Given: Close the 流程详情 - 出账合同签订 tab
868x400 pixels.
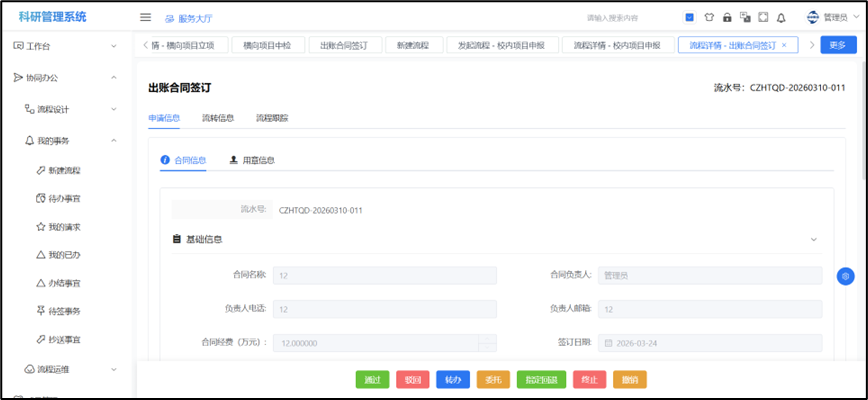Looking at the screenshot, I should pyautogui.click(x=784, y=45).
